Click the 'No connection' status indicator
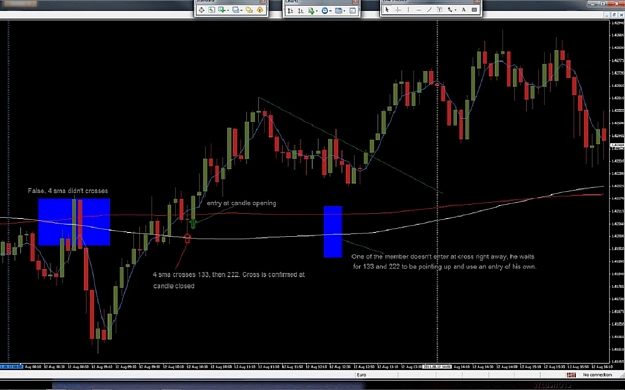625x390 pixels. 597,375
